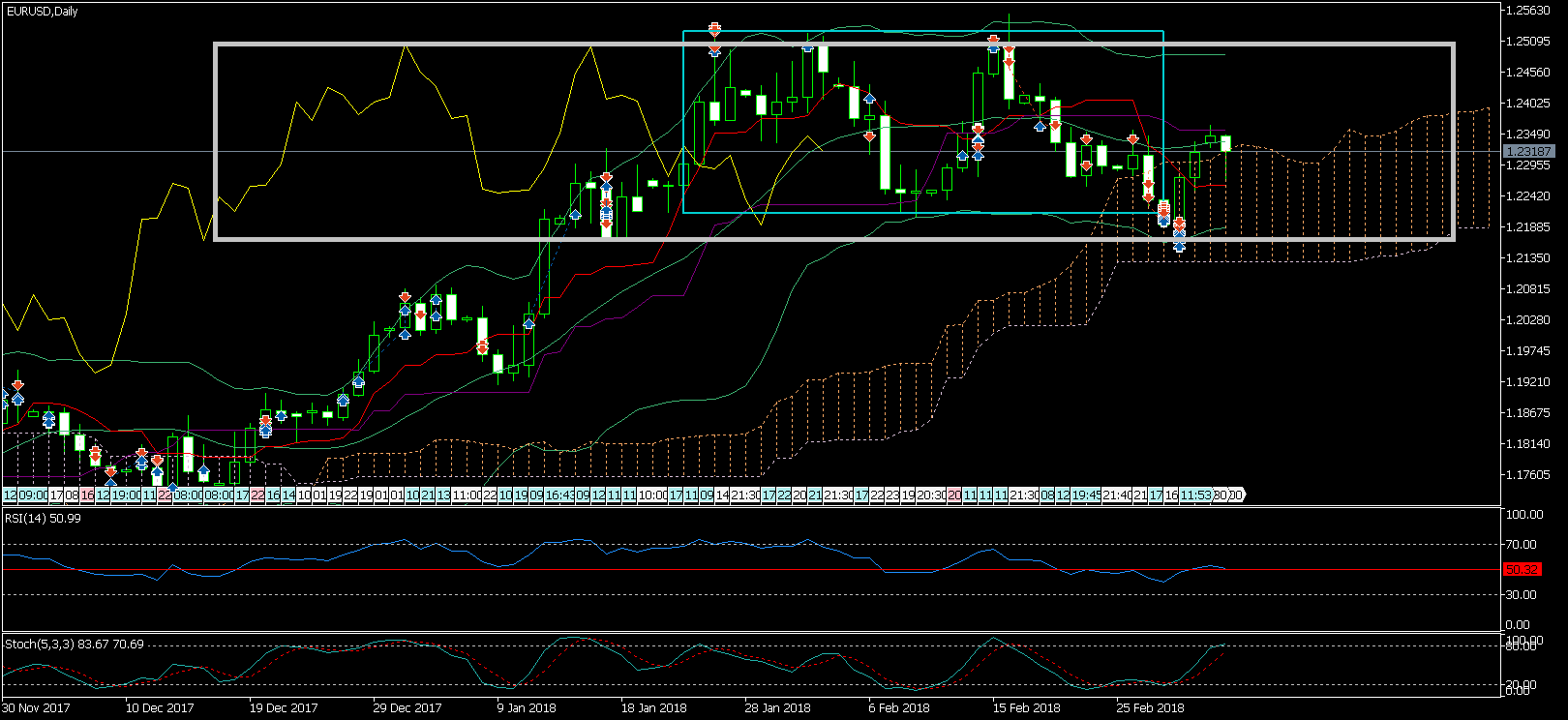Select the 28 Jan 2018 date label

click(777, 707)
